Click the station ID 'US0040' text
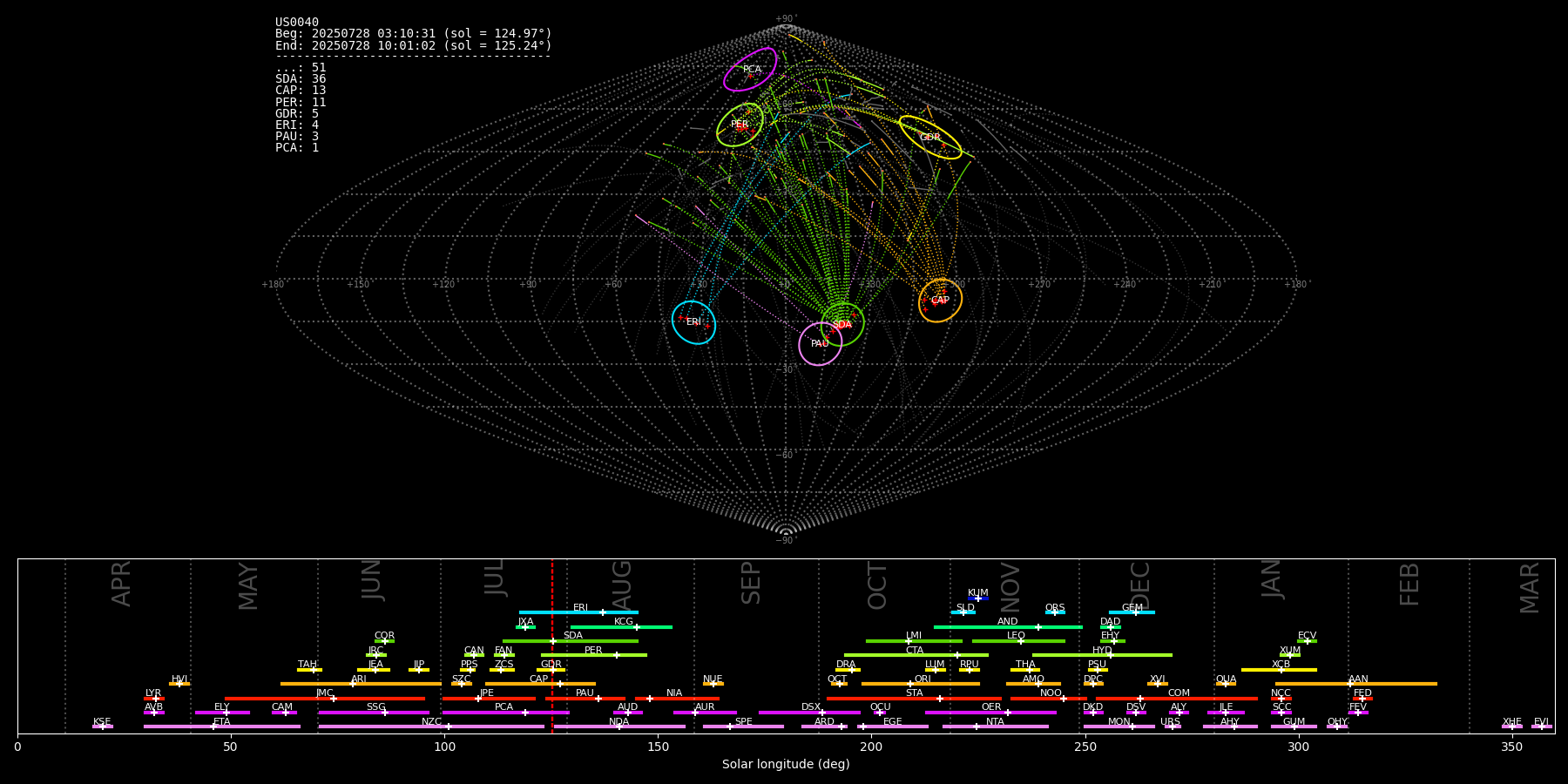Viewport: 1568px width, 784px height. pyautogui.click(x=297, y=23)
